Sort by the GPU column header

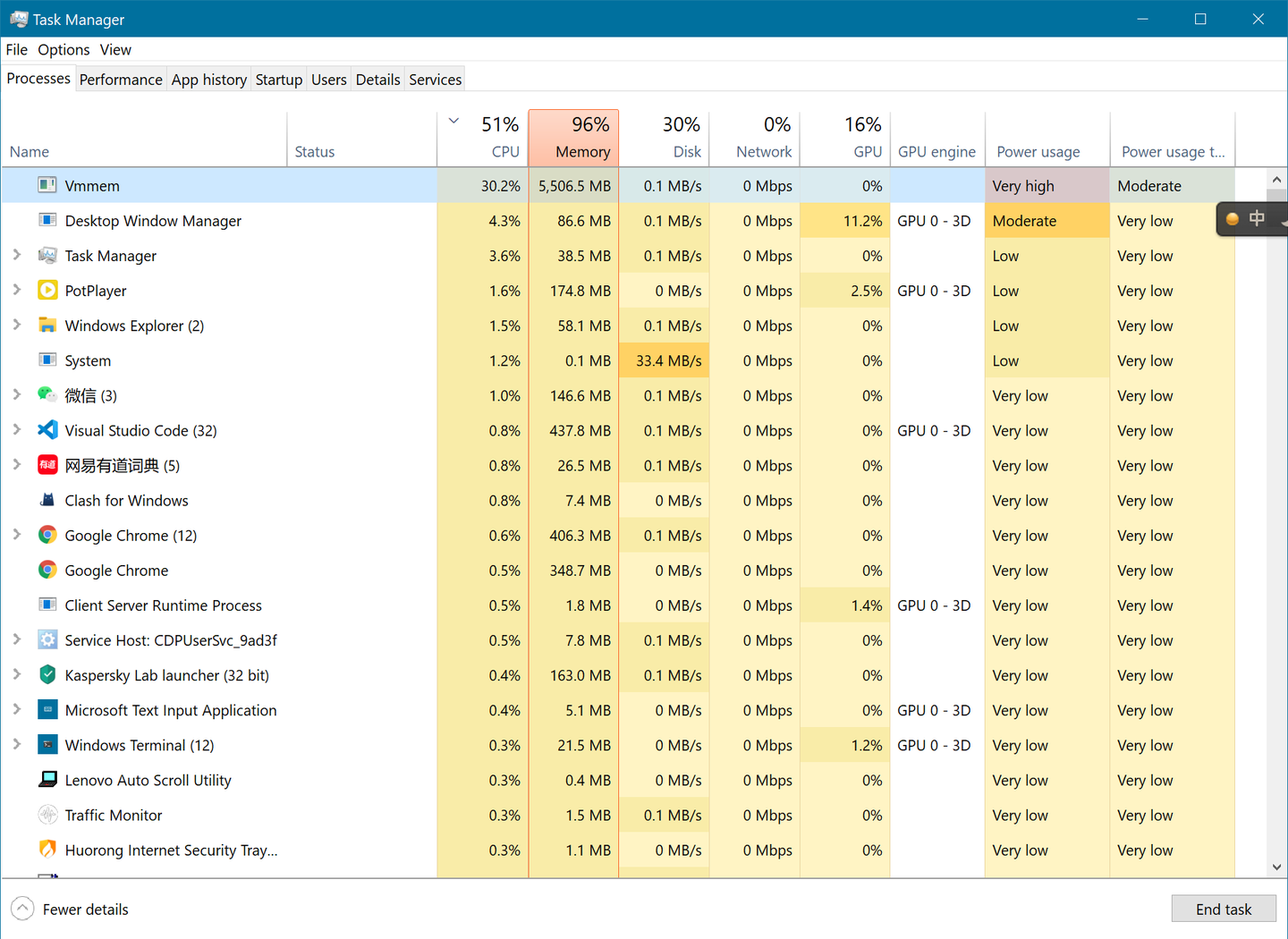point(845,139)
